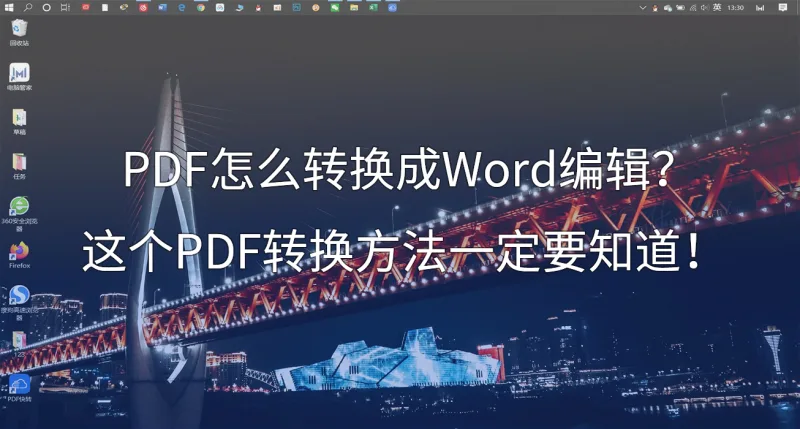Open the volume speaker tray icon
The image size is (800, 429).
click(705, 8)
